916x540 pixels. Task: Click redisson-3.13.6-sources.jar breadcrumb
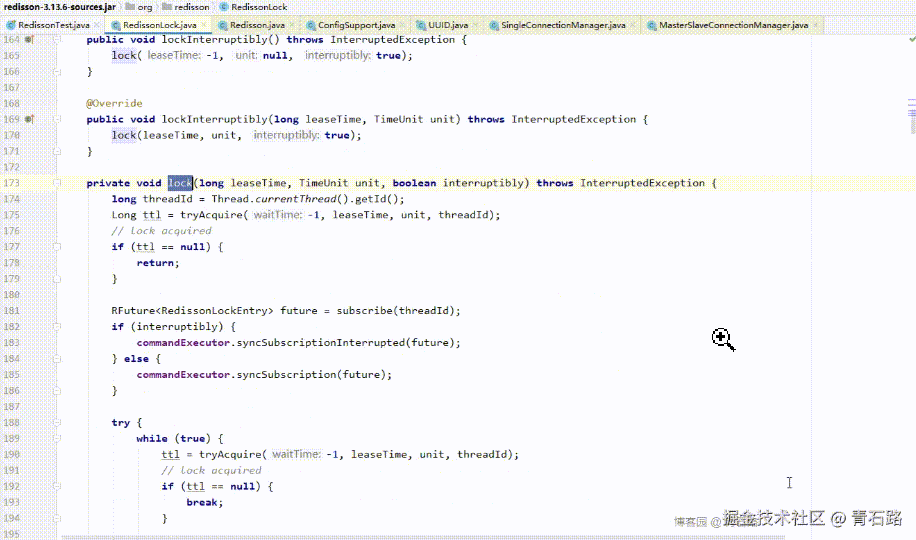[60, 7]
